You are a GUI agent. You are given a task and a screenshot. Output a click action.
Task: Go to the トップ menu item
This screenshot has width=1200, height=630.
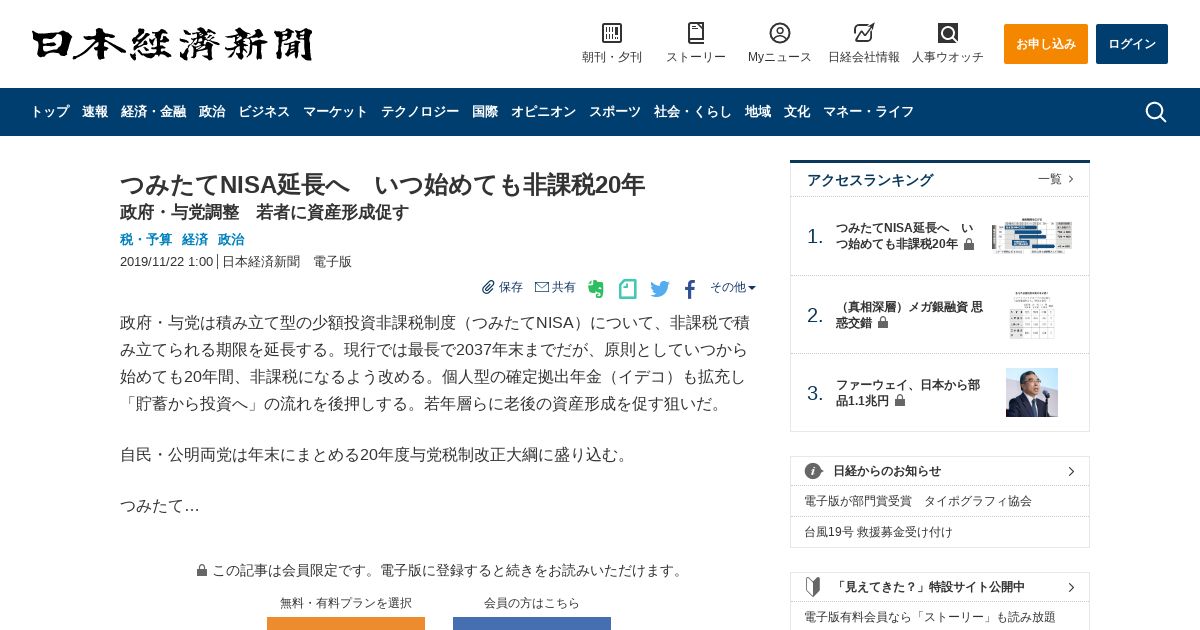[50, 112]
